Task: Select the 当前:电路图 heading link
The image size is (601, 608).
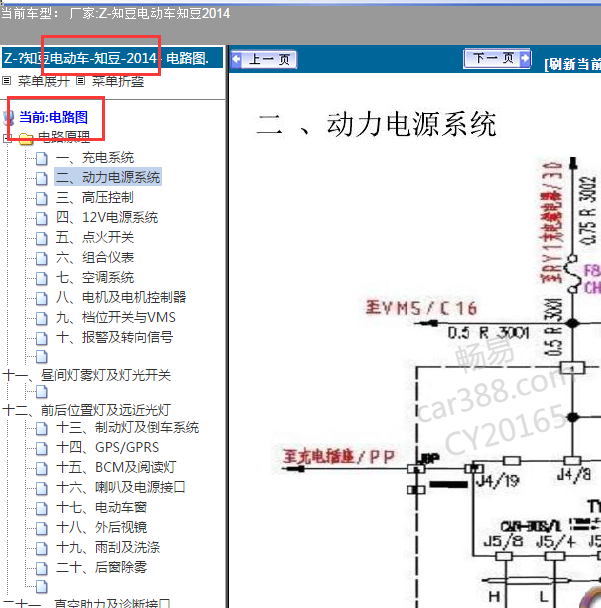Action: point(54,117)
